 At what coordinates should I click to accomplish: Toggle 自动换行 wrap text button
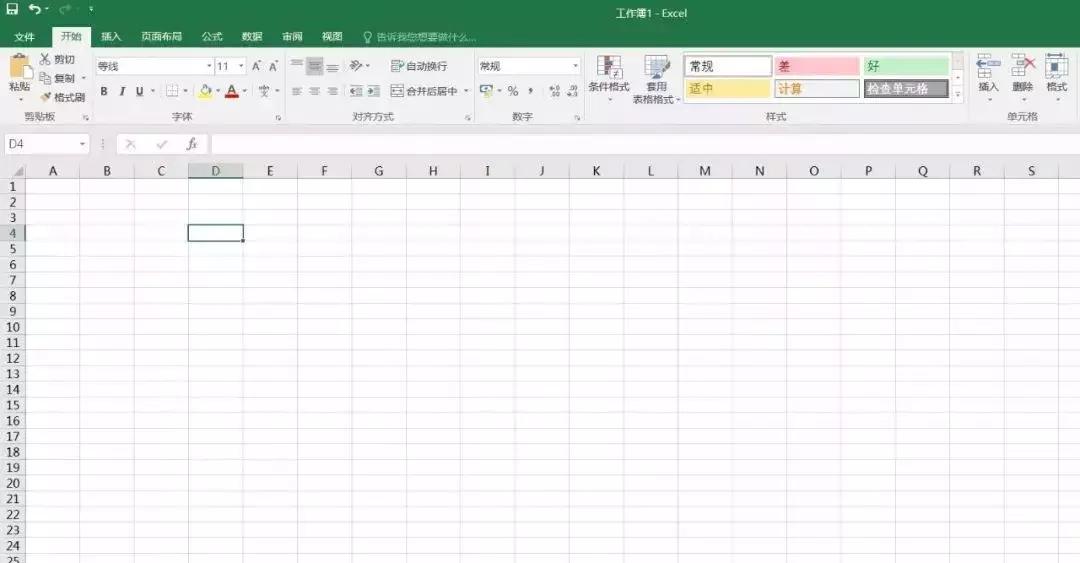coord(419,66)
